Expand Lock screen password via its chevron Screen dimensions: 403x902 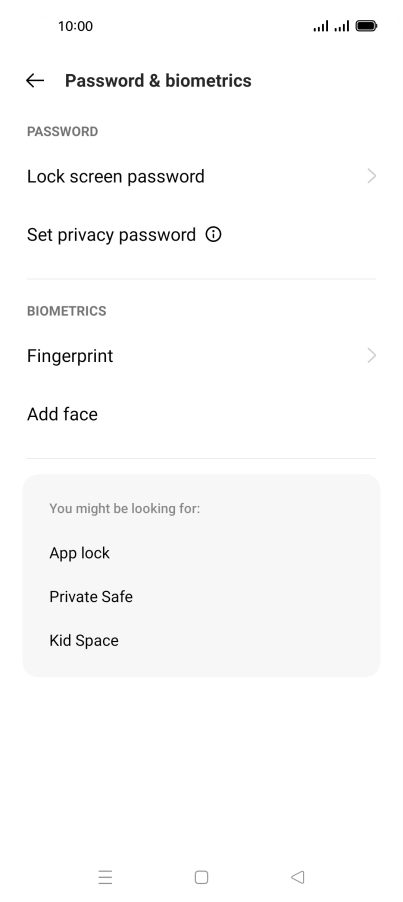pos(371,176)
